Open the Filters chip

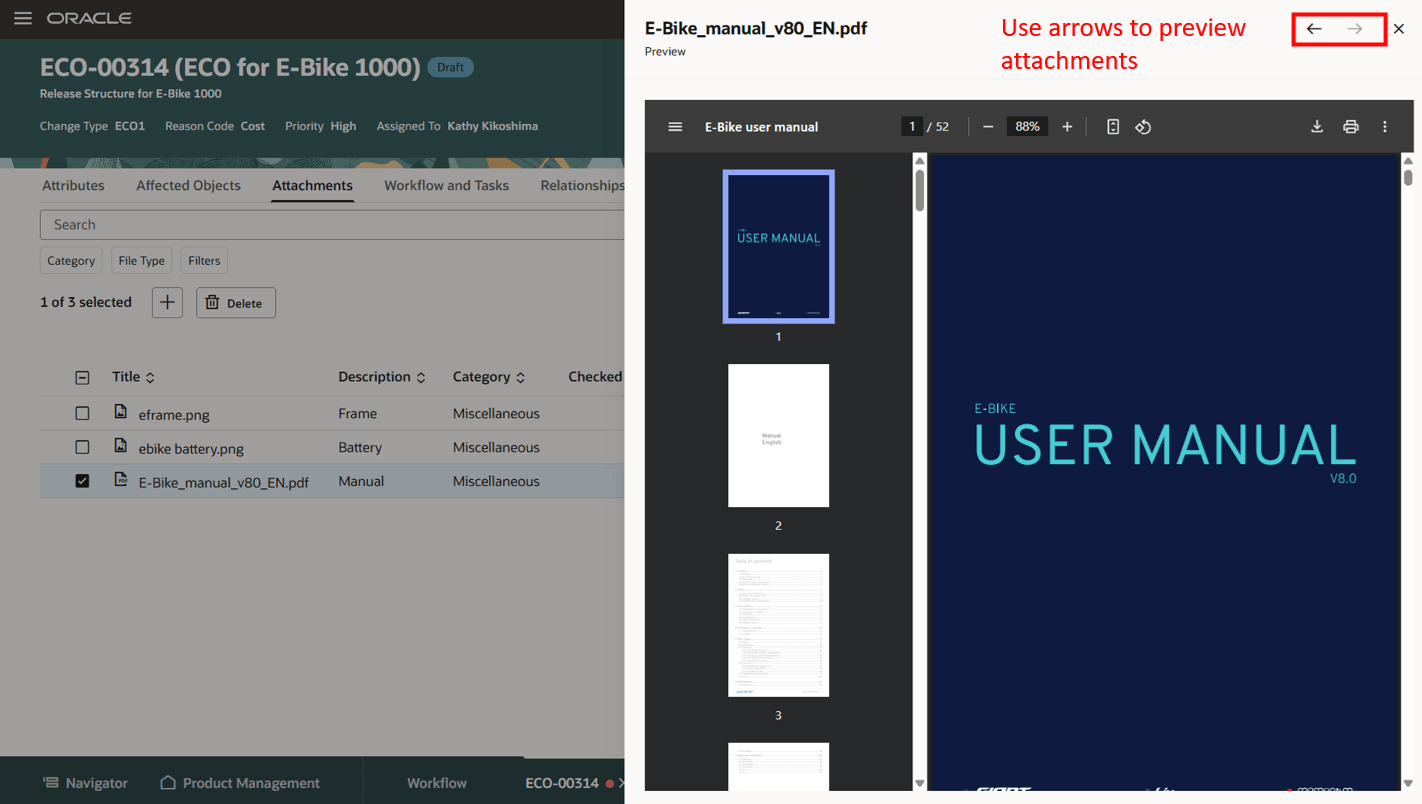204,261
